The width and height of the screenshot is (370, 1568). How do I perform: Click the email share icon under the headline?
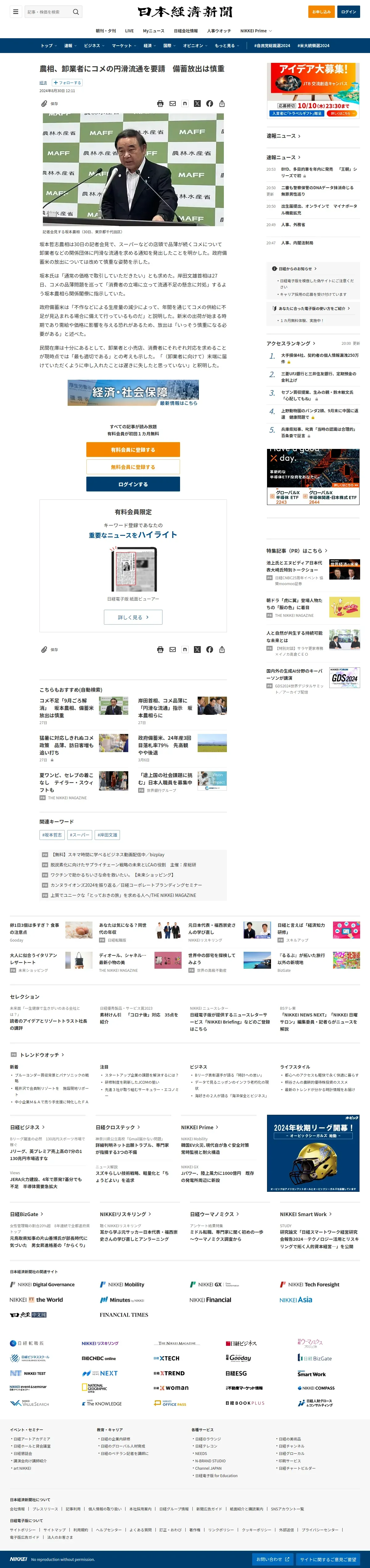pos(172,104)
